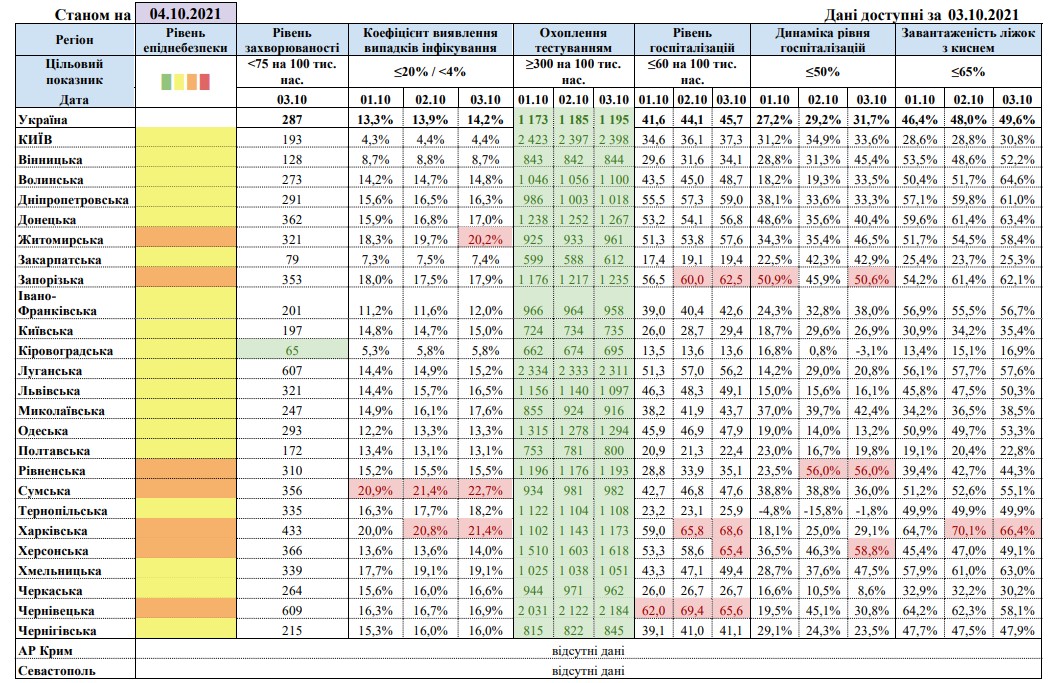
Task: Select the 04.10.2021 date field
Action: pyautogui.click(x=186, y=14)
